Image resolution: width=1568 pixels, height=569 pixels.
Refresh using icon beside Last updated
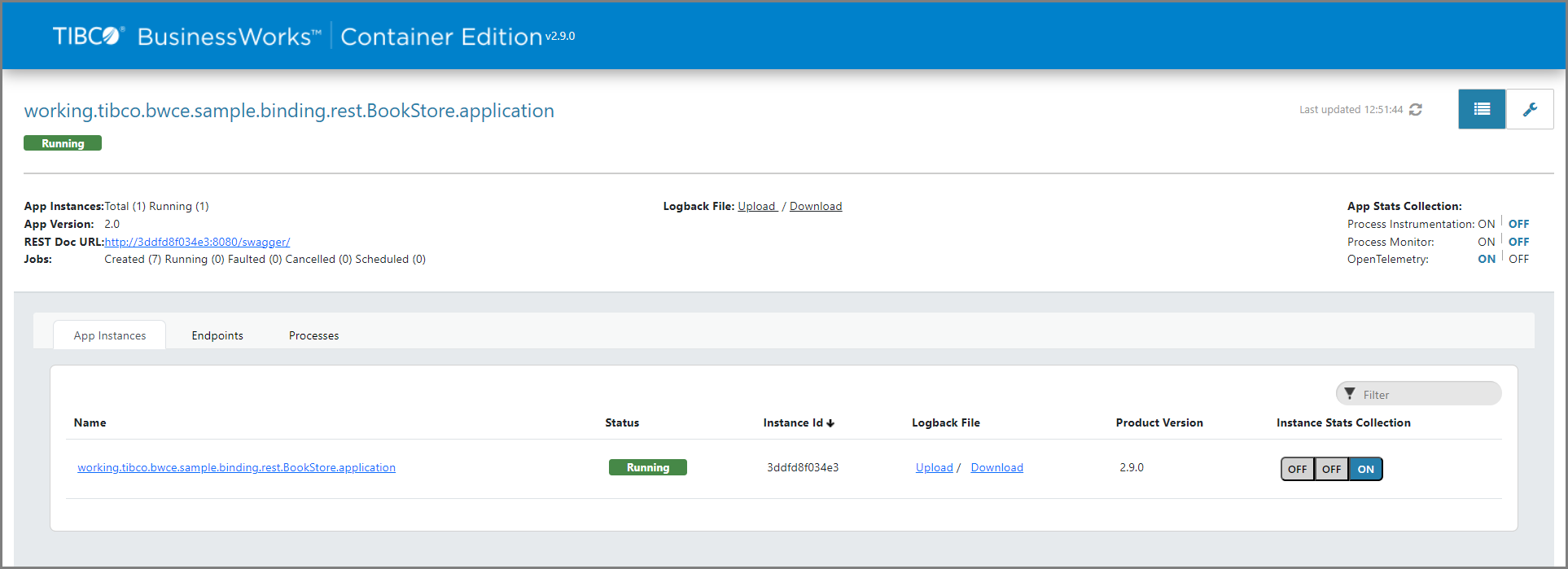coord(1416,109)
